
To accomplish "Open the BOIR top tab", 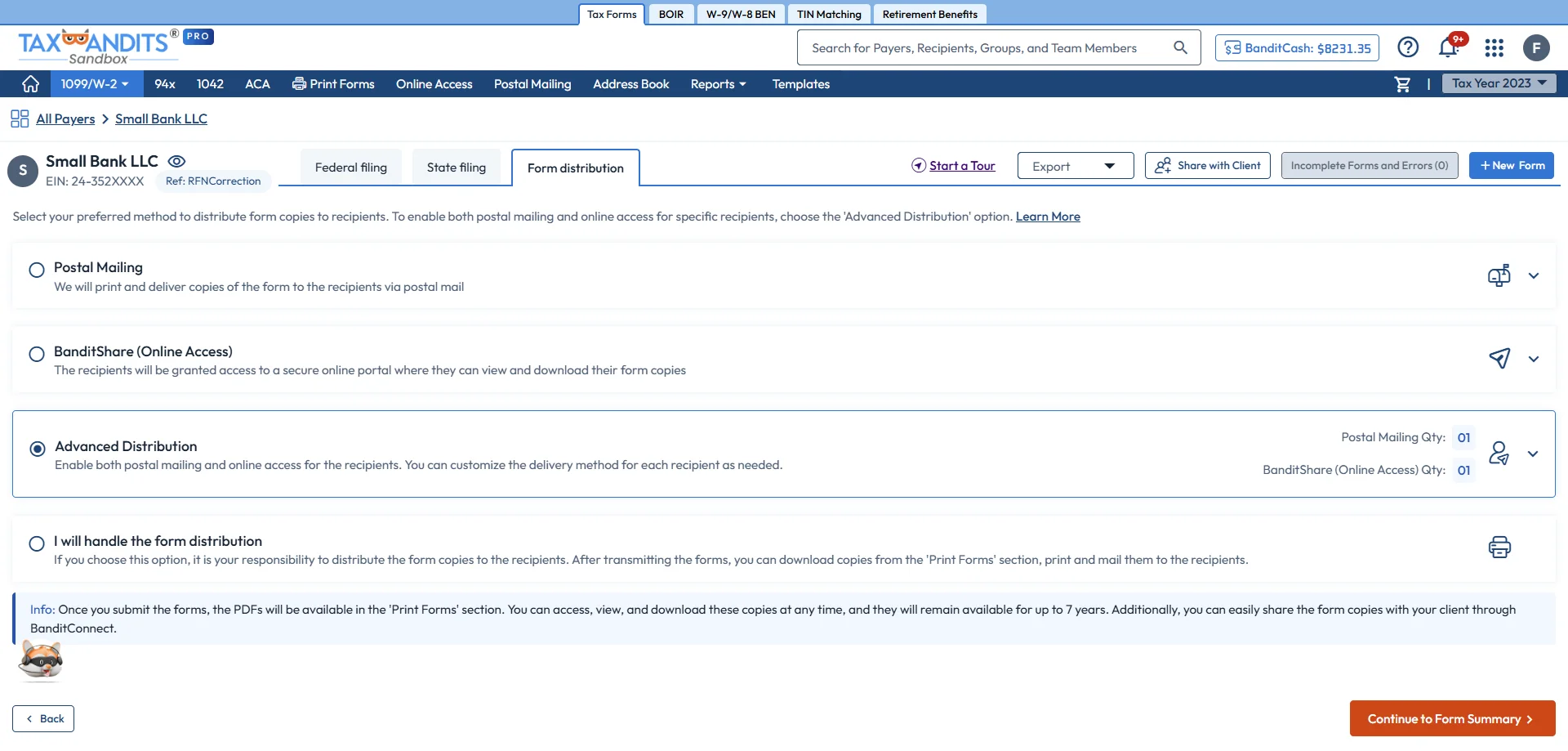I will coord(671,14).
